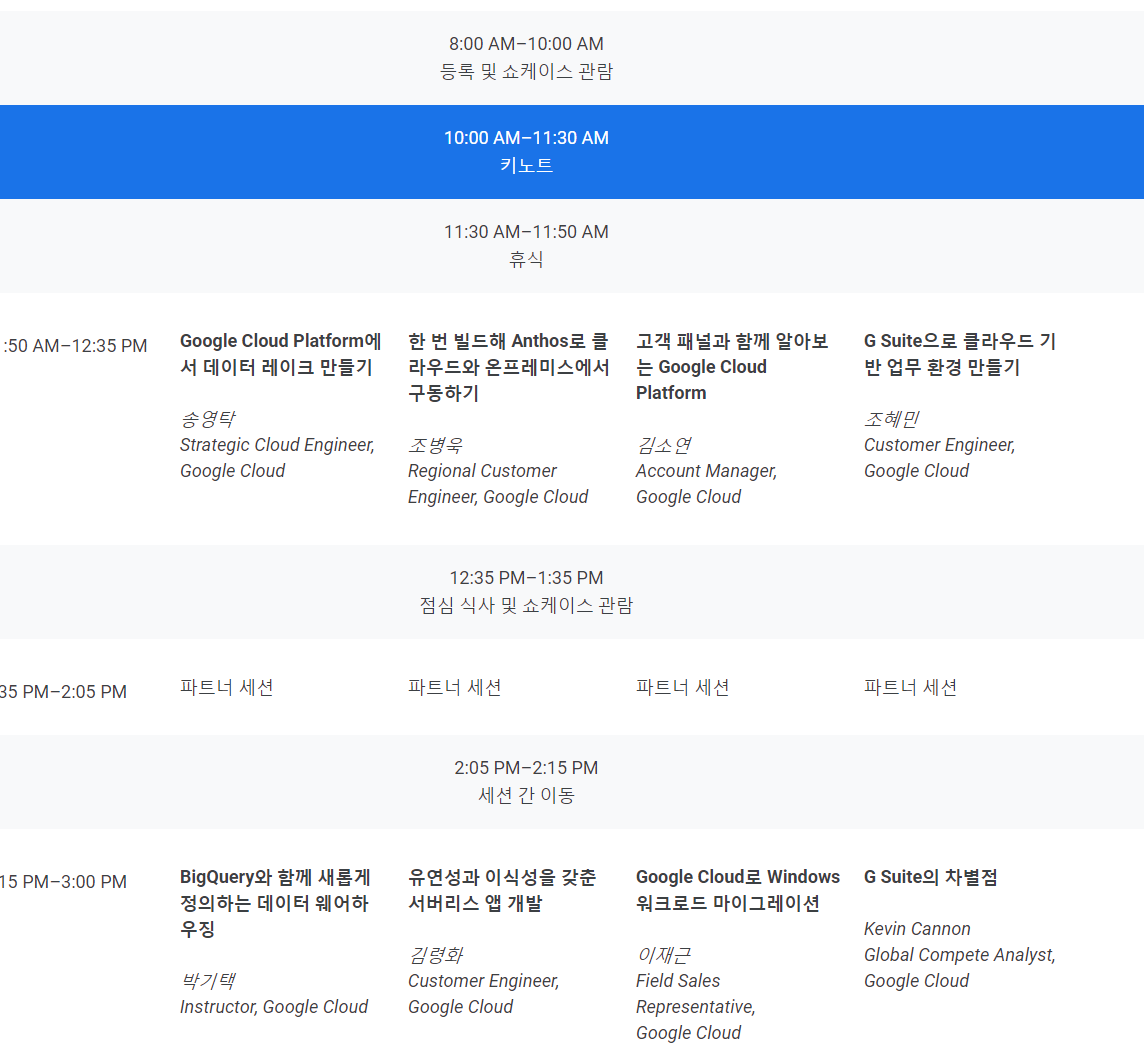1144x1054 pixels.
Task: Select the 2:05 PM–2:15 PM transition time
Action: pyautogui.click(x=526, y=768)
